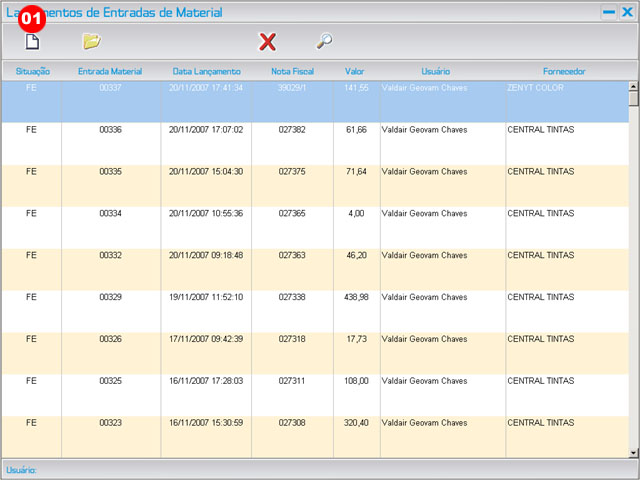This screenshot has height=480, width=640.
Task: Open the yellow folder icon
Action: tap(91, 41)
